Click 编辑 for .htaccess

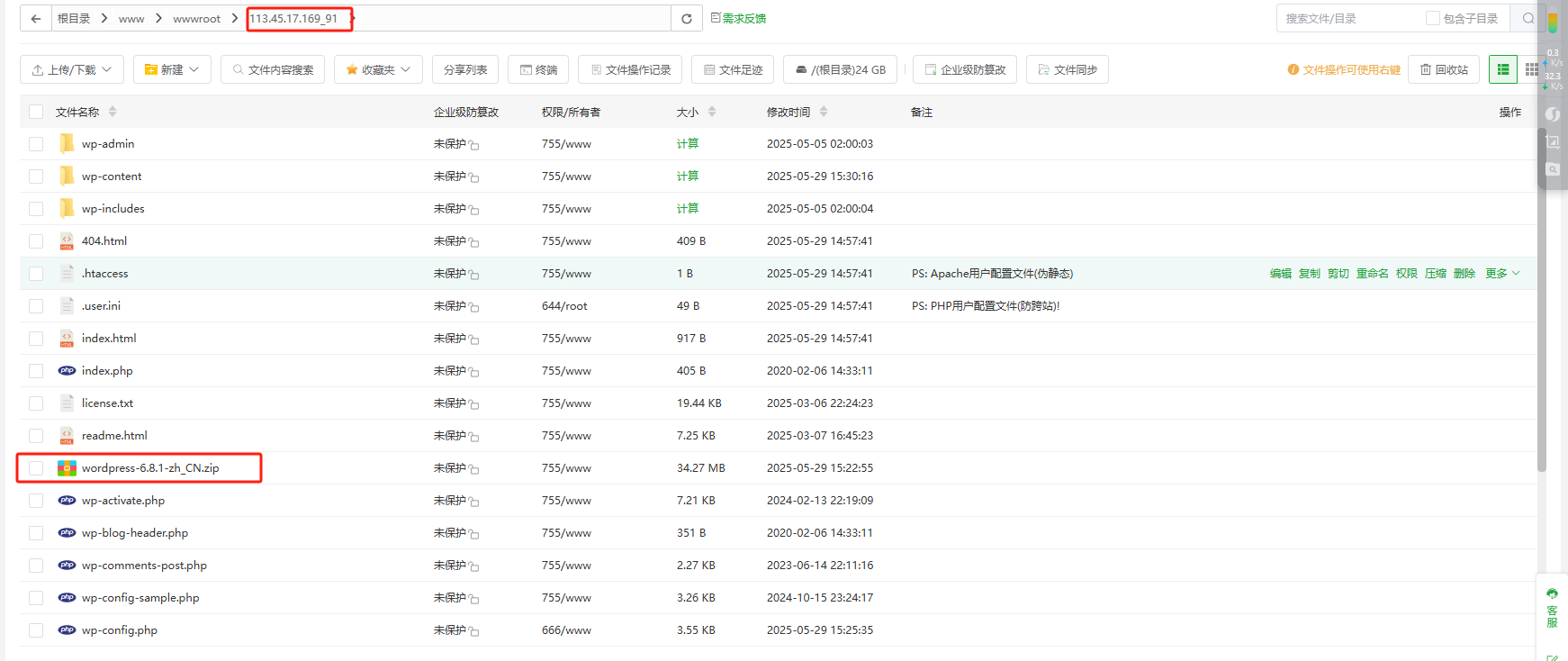[x=1281, y=273]
